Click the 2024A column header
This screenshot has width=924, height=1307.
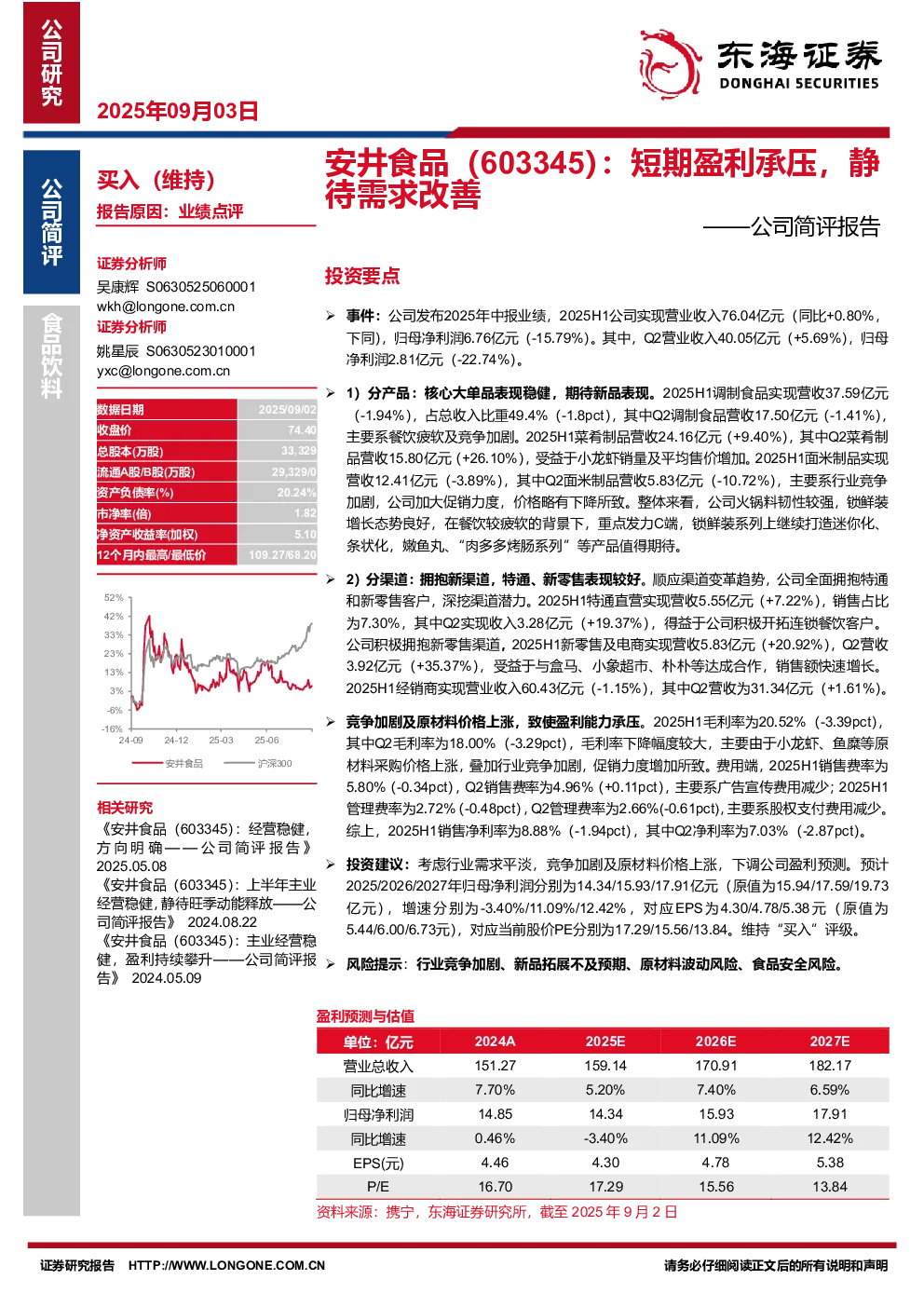pos(495,1042)
